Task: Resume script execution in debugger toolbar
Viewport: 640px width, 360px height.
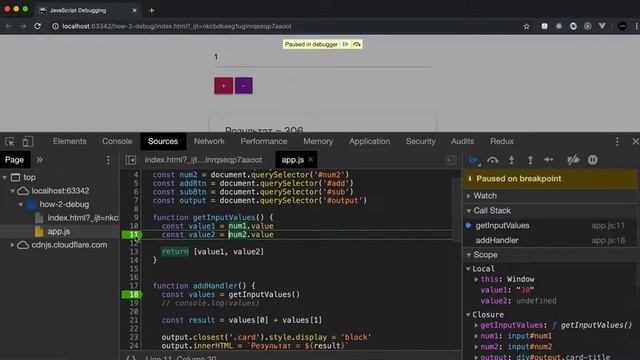Action: 473,160
